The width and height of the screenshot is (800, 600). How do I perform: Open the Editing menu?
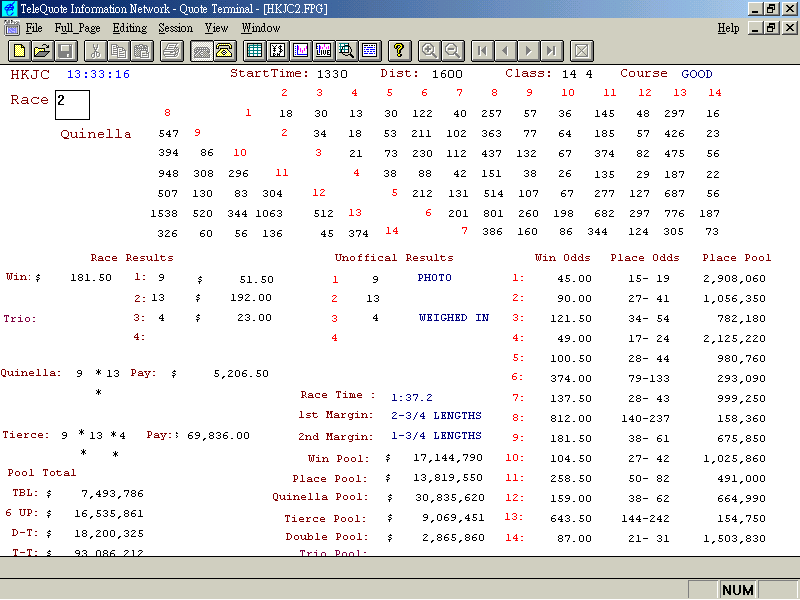(130, 28)
